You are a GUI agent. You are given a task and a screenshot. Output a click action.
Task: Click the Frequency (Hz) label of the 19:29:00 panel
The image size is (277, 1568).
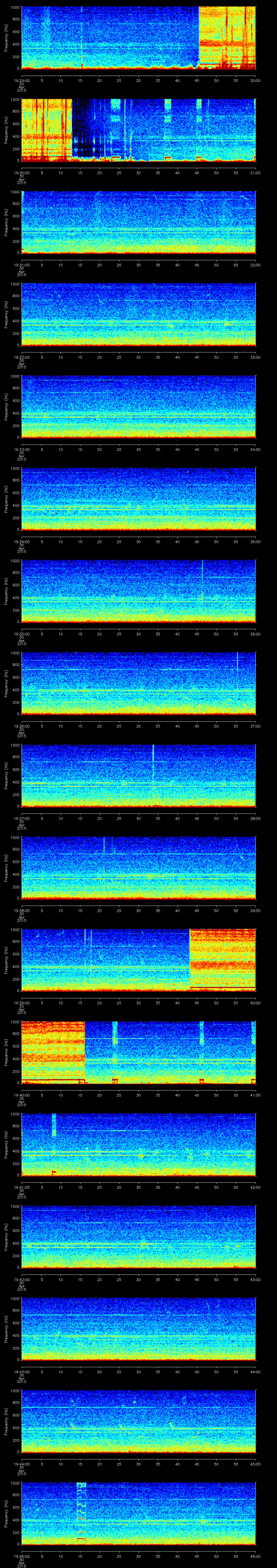point(6,38)
